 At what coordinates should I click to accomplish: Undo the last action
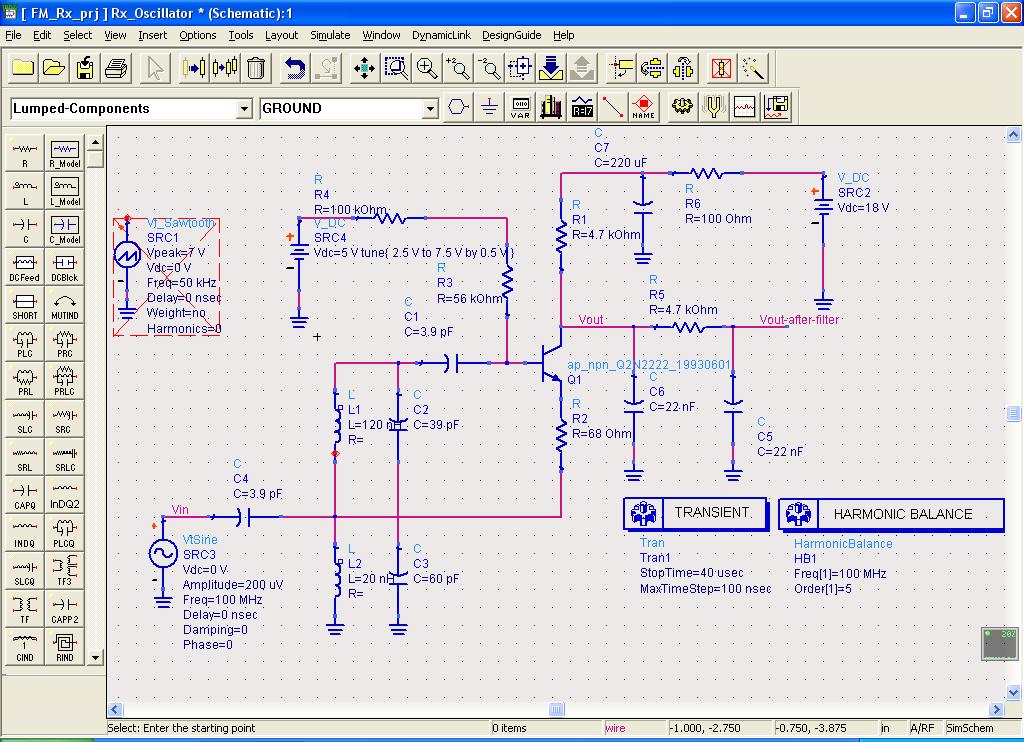295,68
